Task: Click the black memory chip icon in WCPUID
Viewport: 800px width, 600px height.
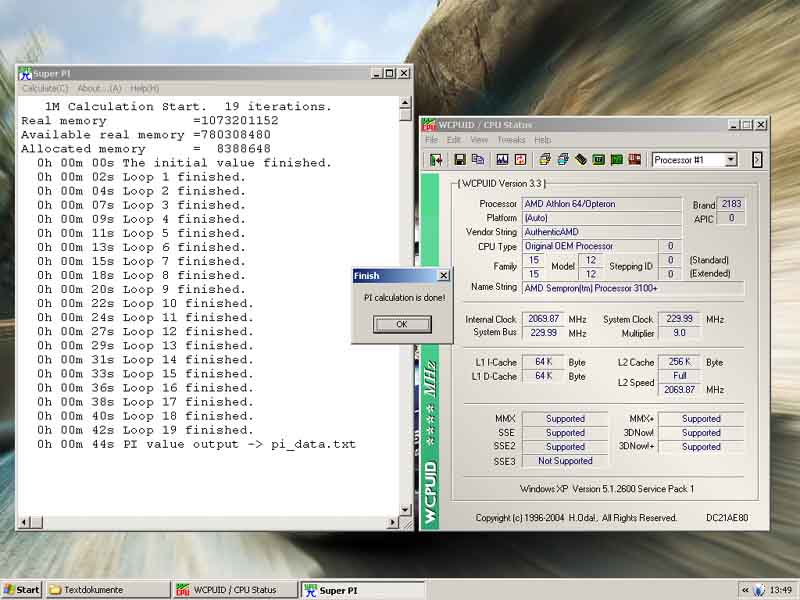Action: [581, 160]
